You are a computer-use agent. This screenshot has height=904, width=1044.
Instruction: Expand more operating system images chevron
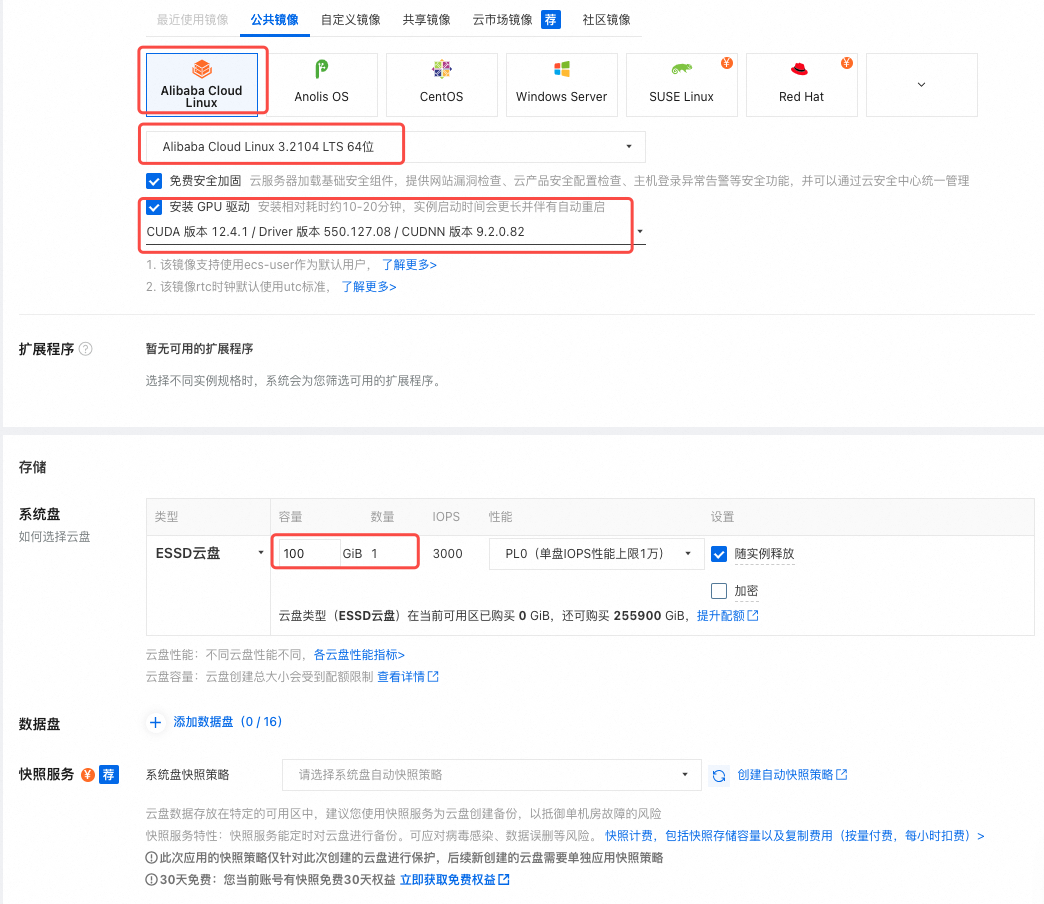pyautogui.click(x=921, y=85)
